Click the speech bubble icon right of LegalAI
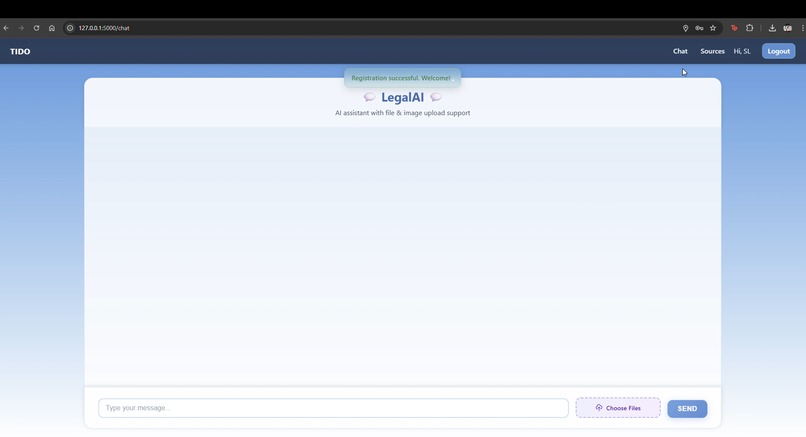Viewport: 806px width, 437px height. coord(436,97)
